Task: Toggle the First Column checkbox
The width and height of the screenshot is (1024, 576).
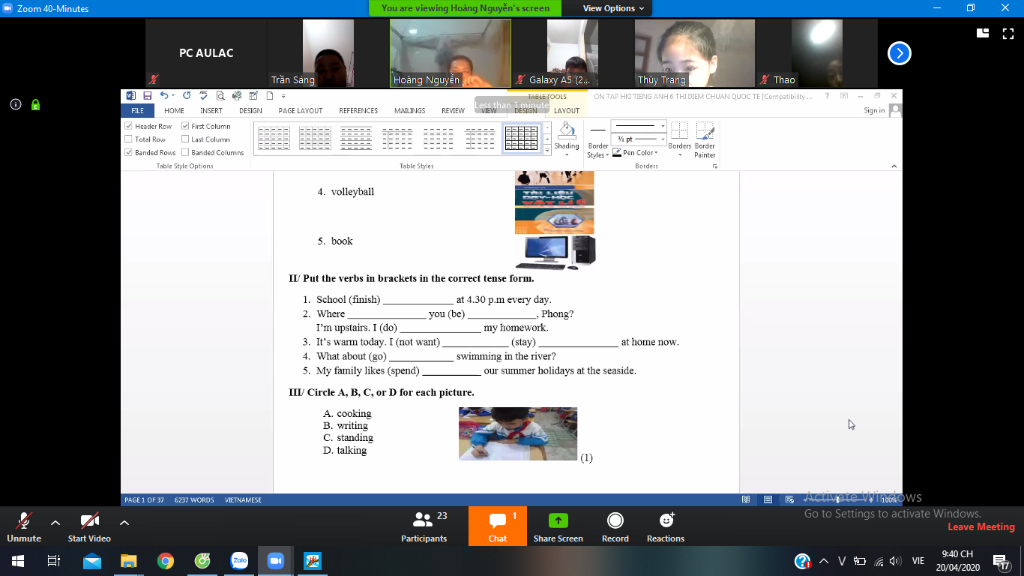Action: [x=185, y=126]
